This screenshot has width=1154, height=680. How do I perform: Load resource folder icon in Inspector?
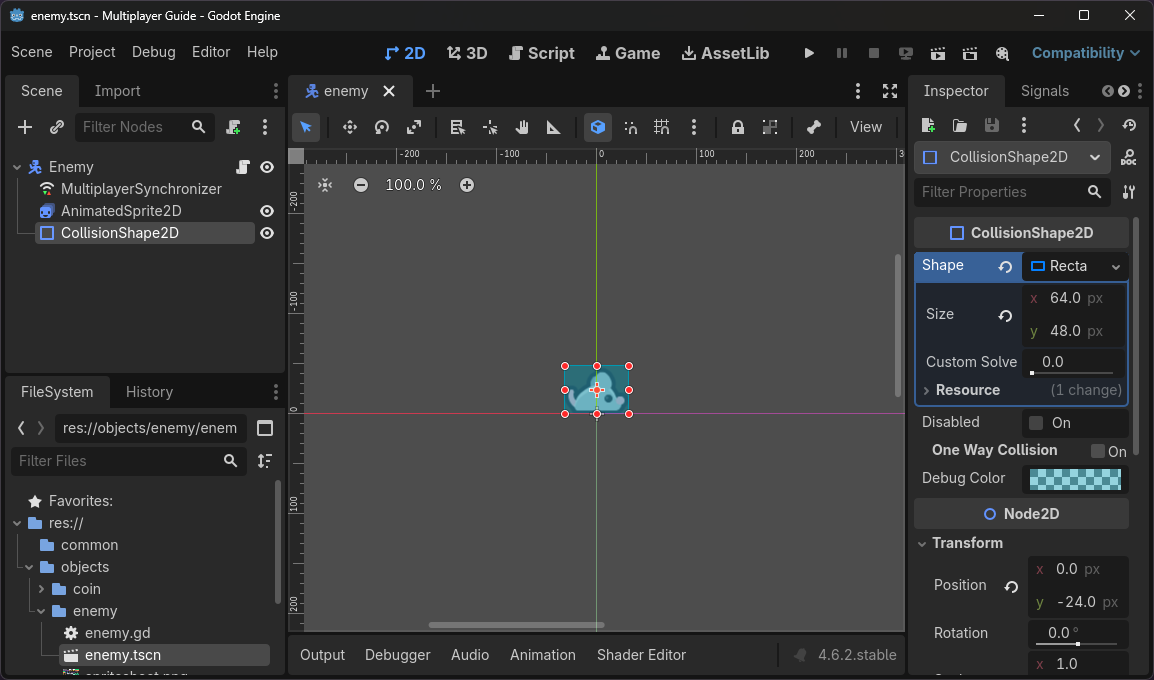(x=960, y=125)
